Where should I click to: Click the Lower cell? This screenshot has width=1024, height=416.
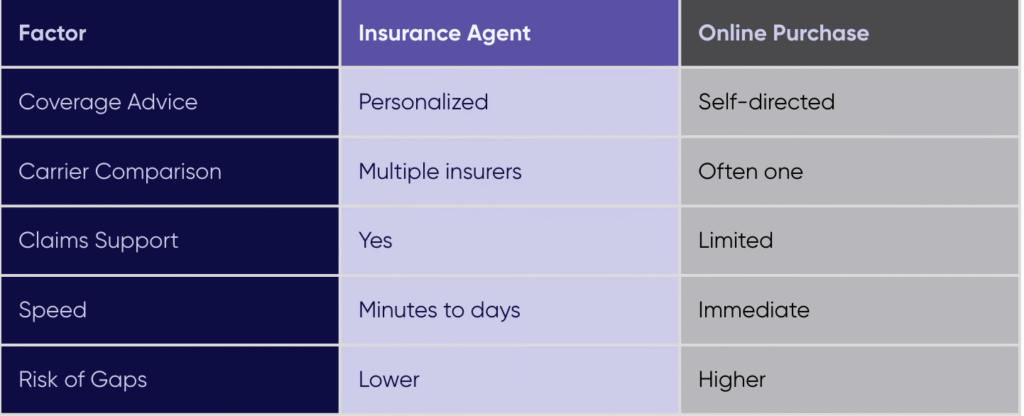tap(389, 380)
